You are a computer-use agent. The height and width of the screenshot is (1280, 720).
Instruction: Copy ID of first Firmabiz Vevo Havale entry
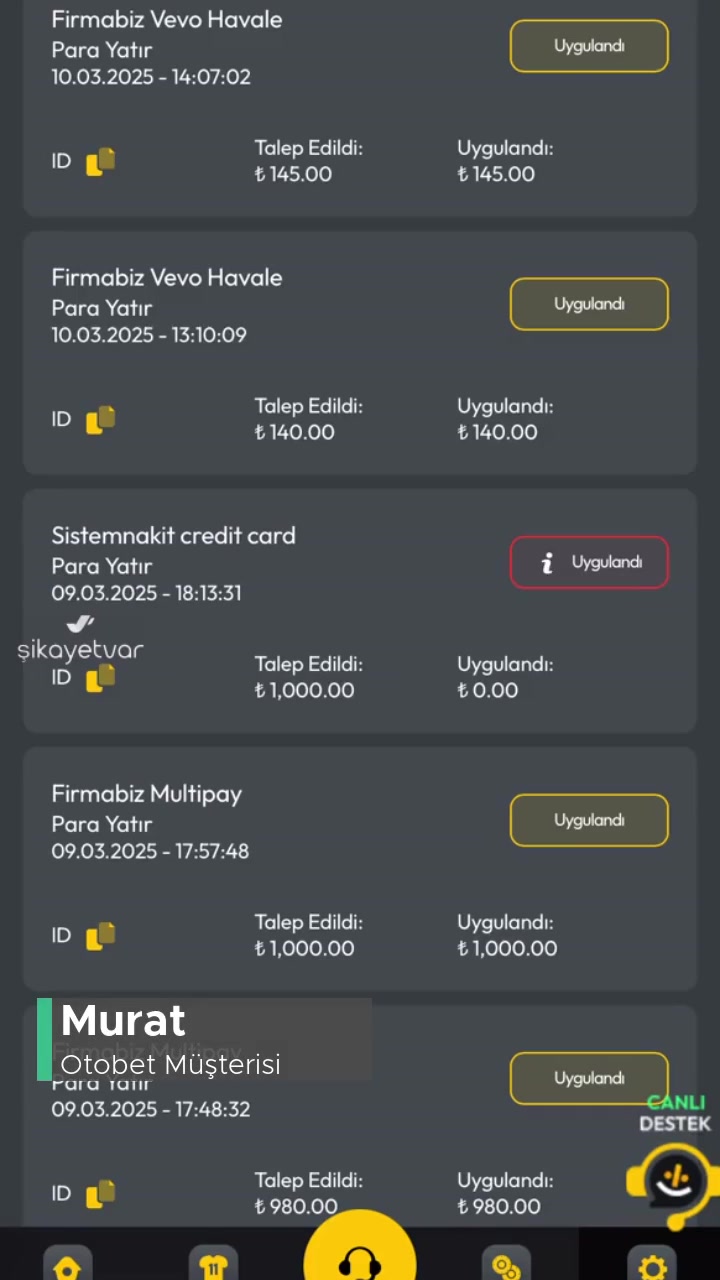click(100, 161)
